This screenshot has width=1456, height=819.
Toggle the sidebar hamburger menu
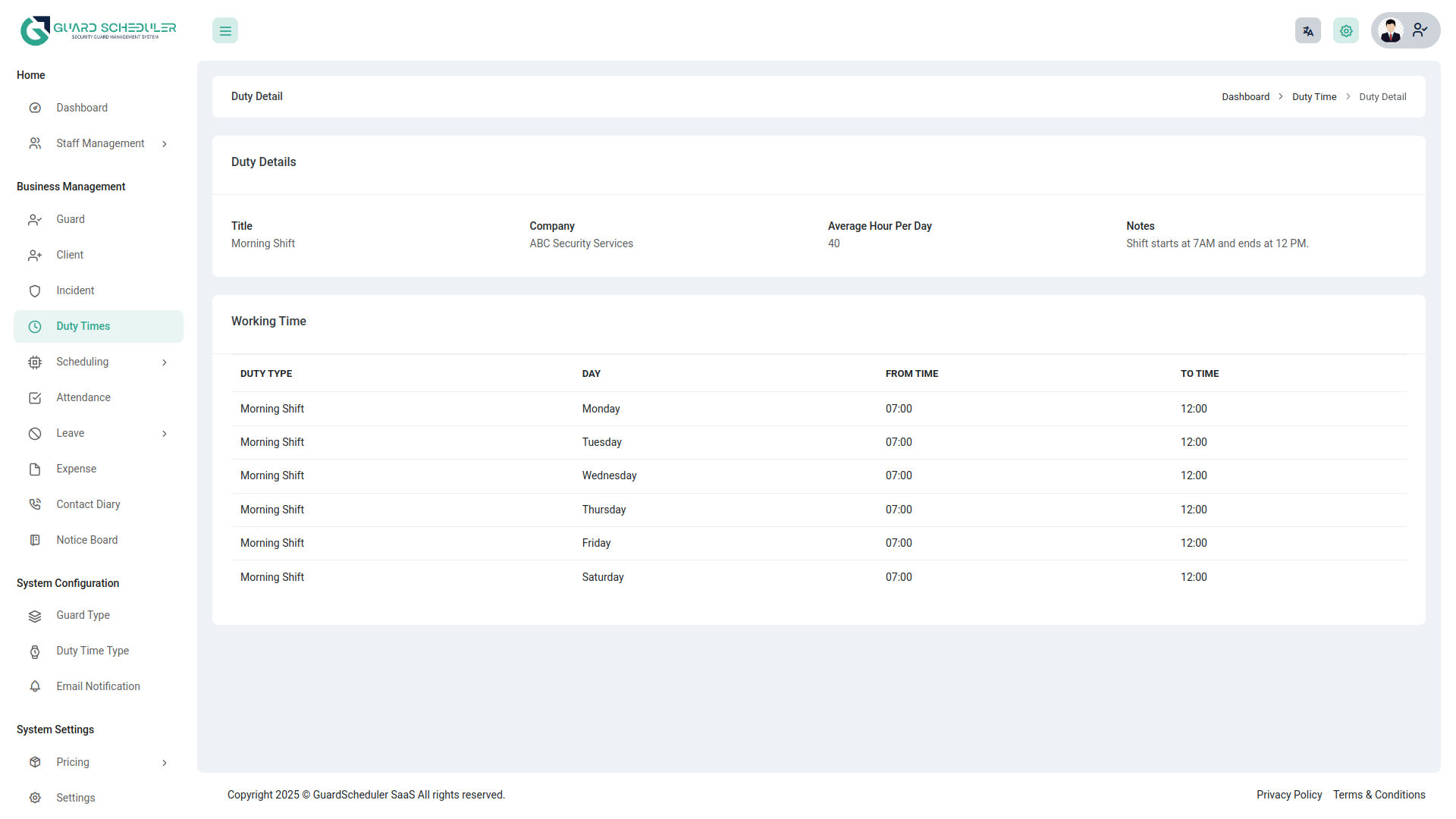224,30
